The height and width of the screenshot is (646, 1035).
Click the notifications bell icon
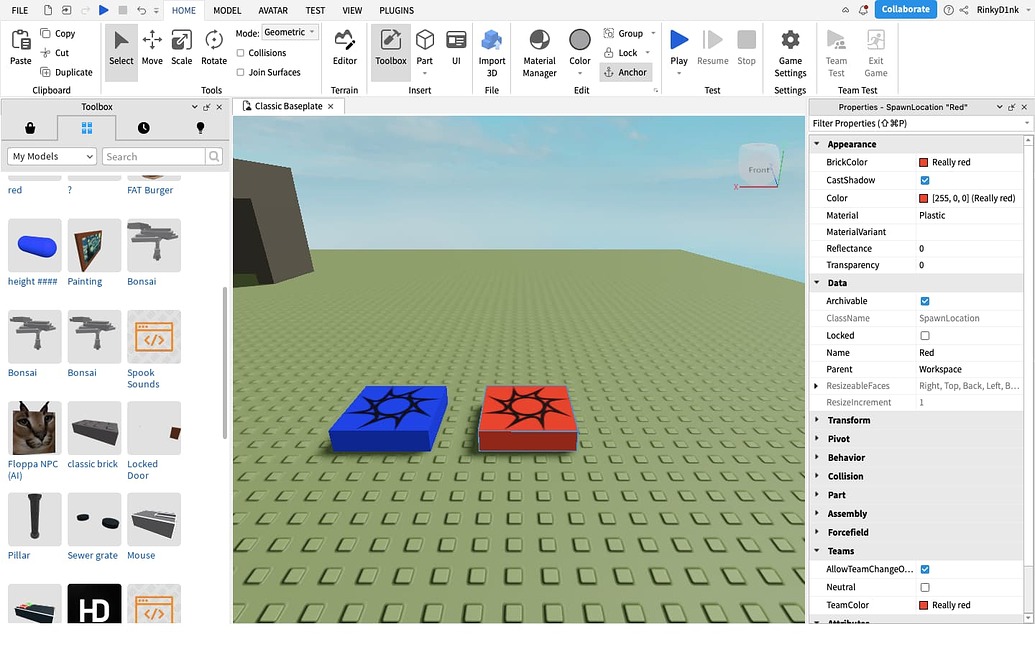[863, 10]
